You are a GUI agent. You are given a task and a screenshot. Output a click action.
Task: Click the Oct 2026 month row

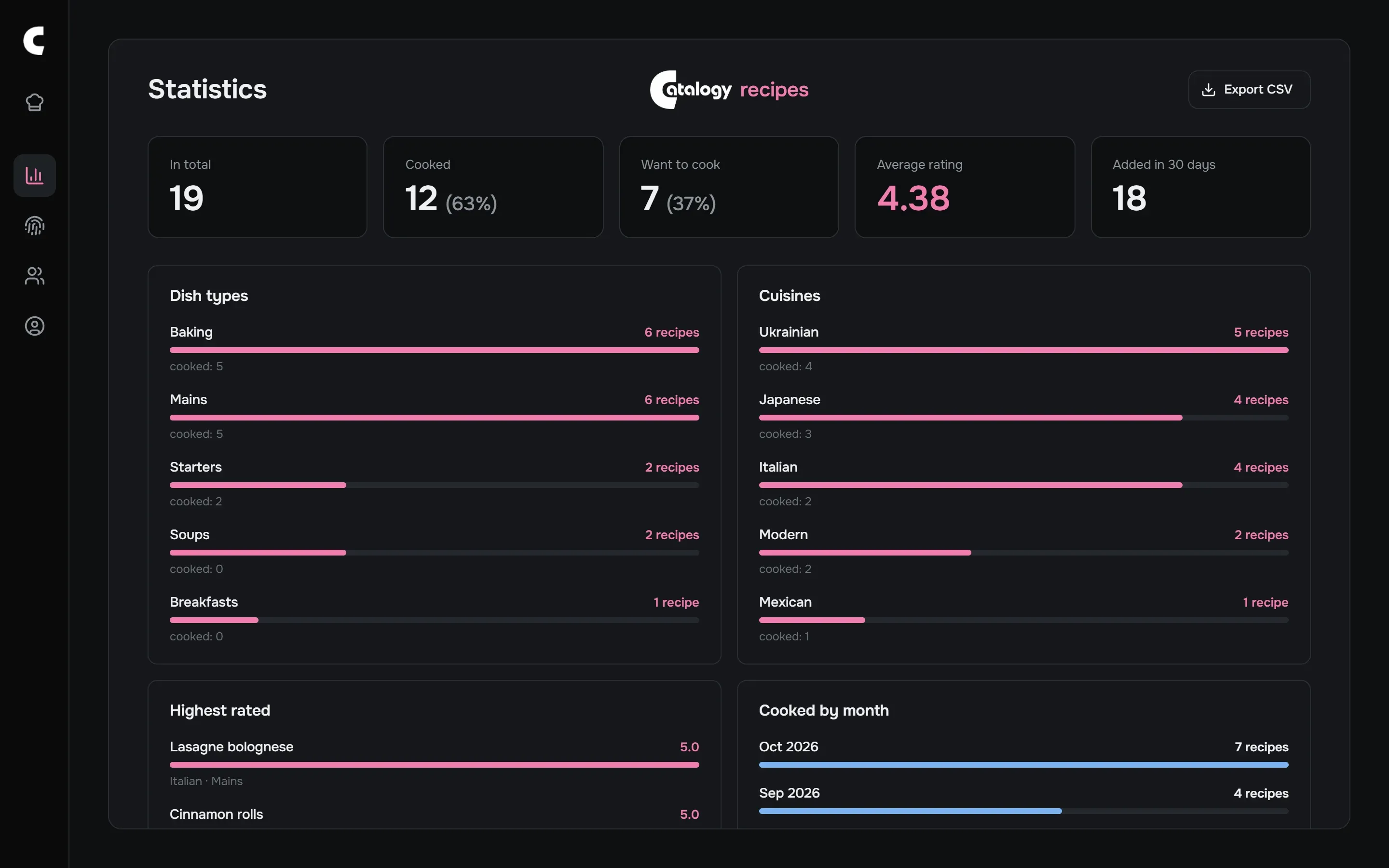click(x=1023, y=755)
